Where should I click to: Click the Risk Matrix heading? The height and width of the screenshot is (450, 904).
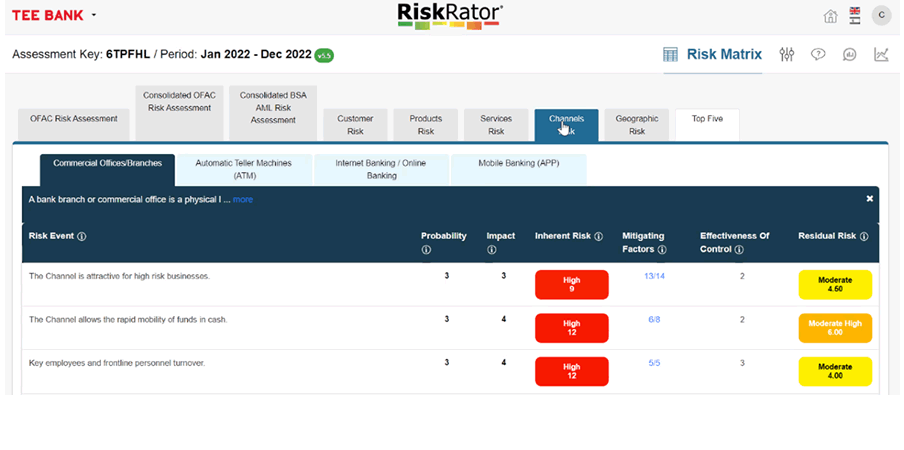pyautogui.click(x=724, y=55)
